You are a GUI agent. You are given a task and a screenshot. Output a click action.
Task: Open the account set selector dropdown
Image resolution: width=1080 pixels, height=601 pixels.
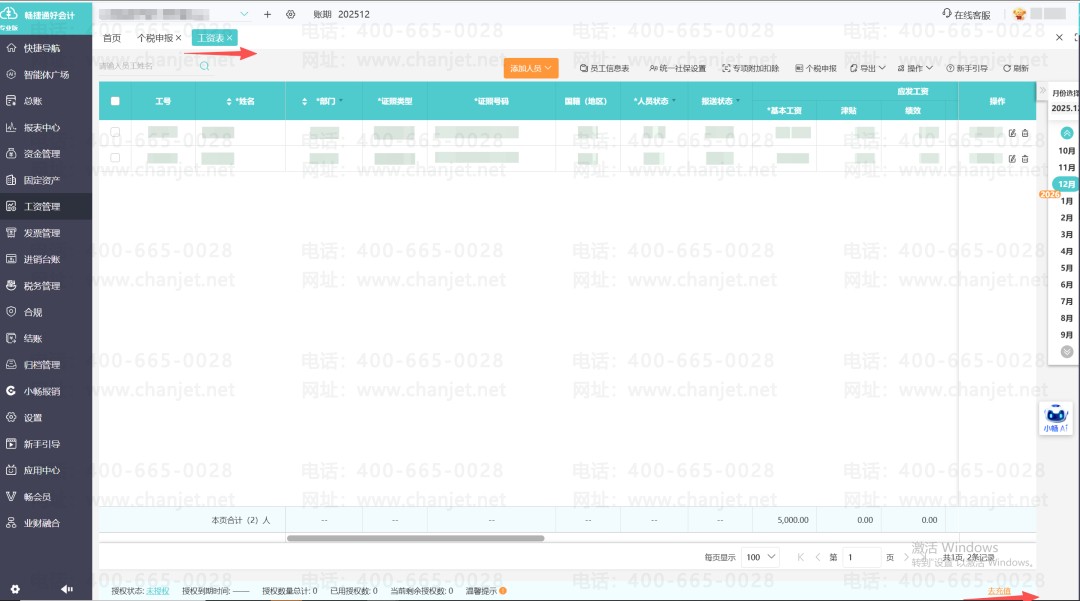[244, 14]
